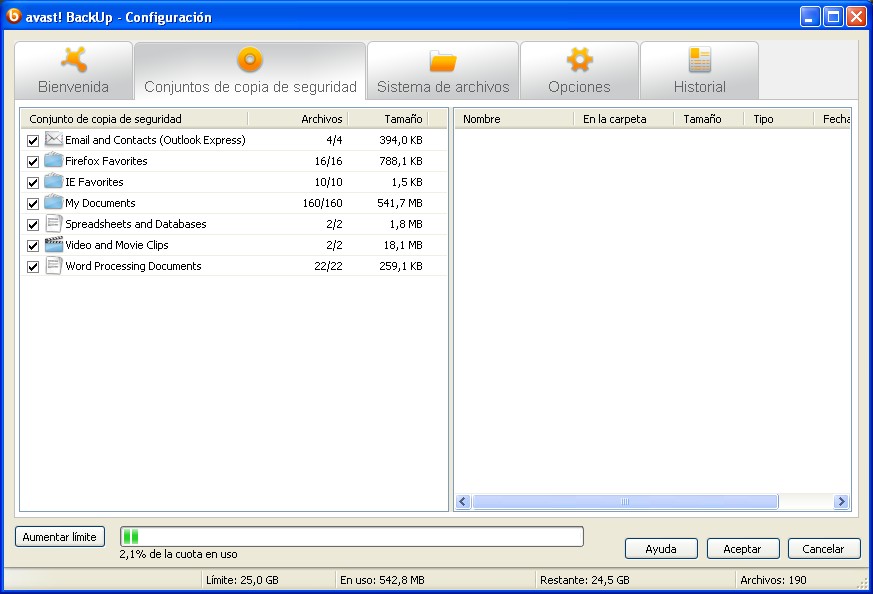Click the "1,8 MB" size cell
The image size is (873, 594).
(406, 224)
